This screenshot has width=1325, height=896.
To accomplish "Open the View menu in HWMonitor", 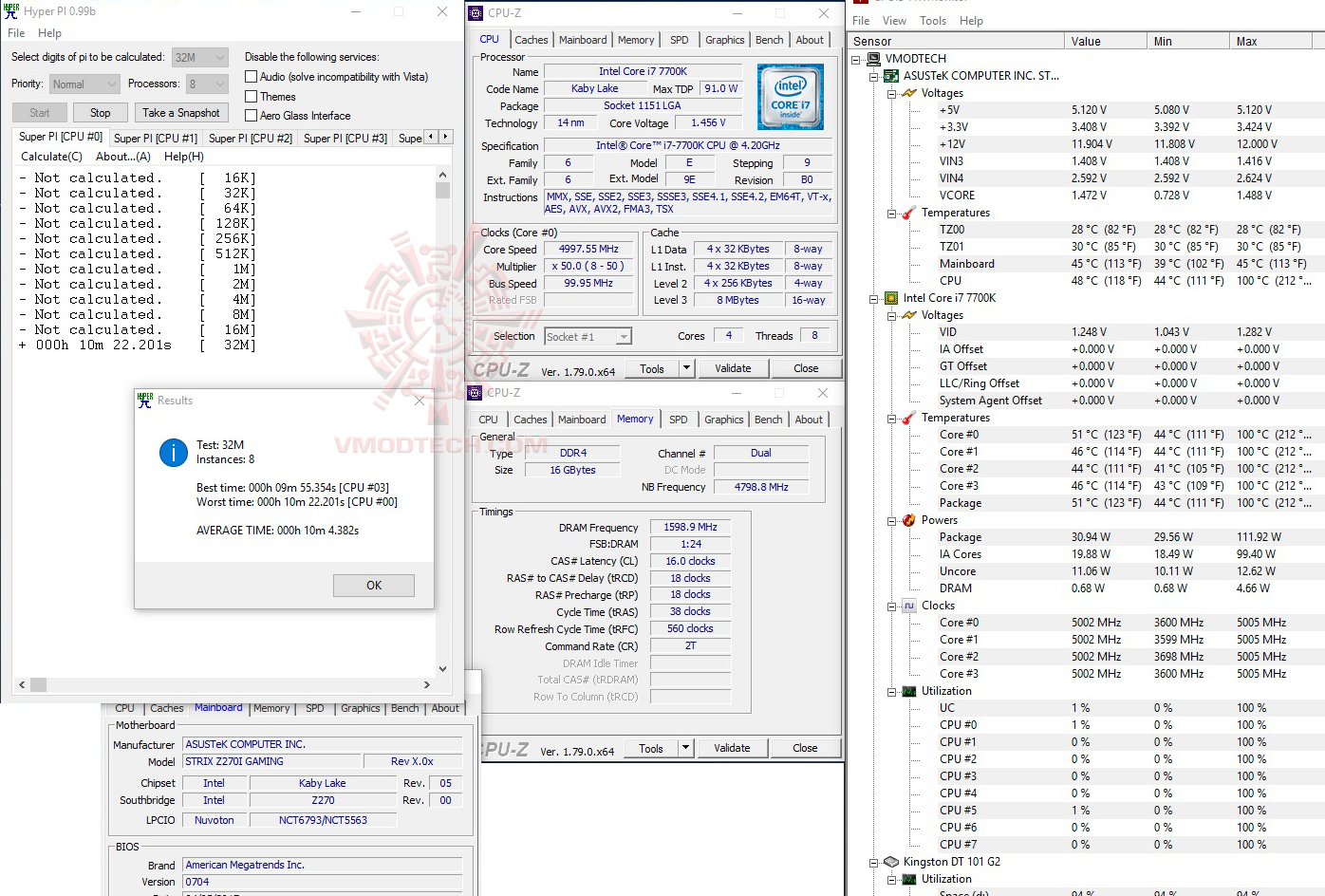I will (x=894, y=21).
